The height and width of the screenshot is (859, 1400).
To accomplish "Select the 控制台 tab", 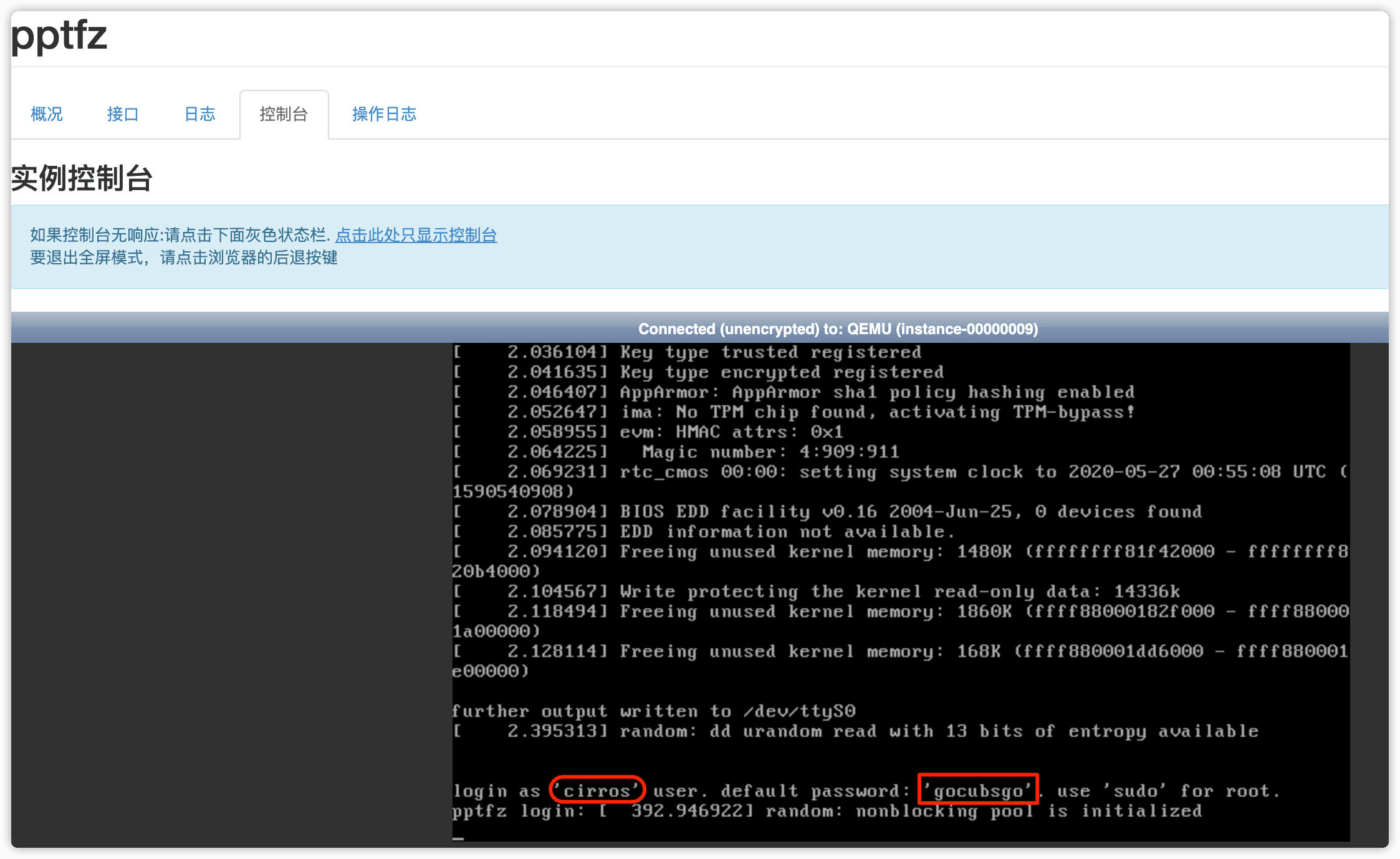I will [x=284, y=114].
